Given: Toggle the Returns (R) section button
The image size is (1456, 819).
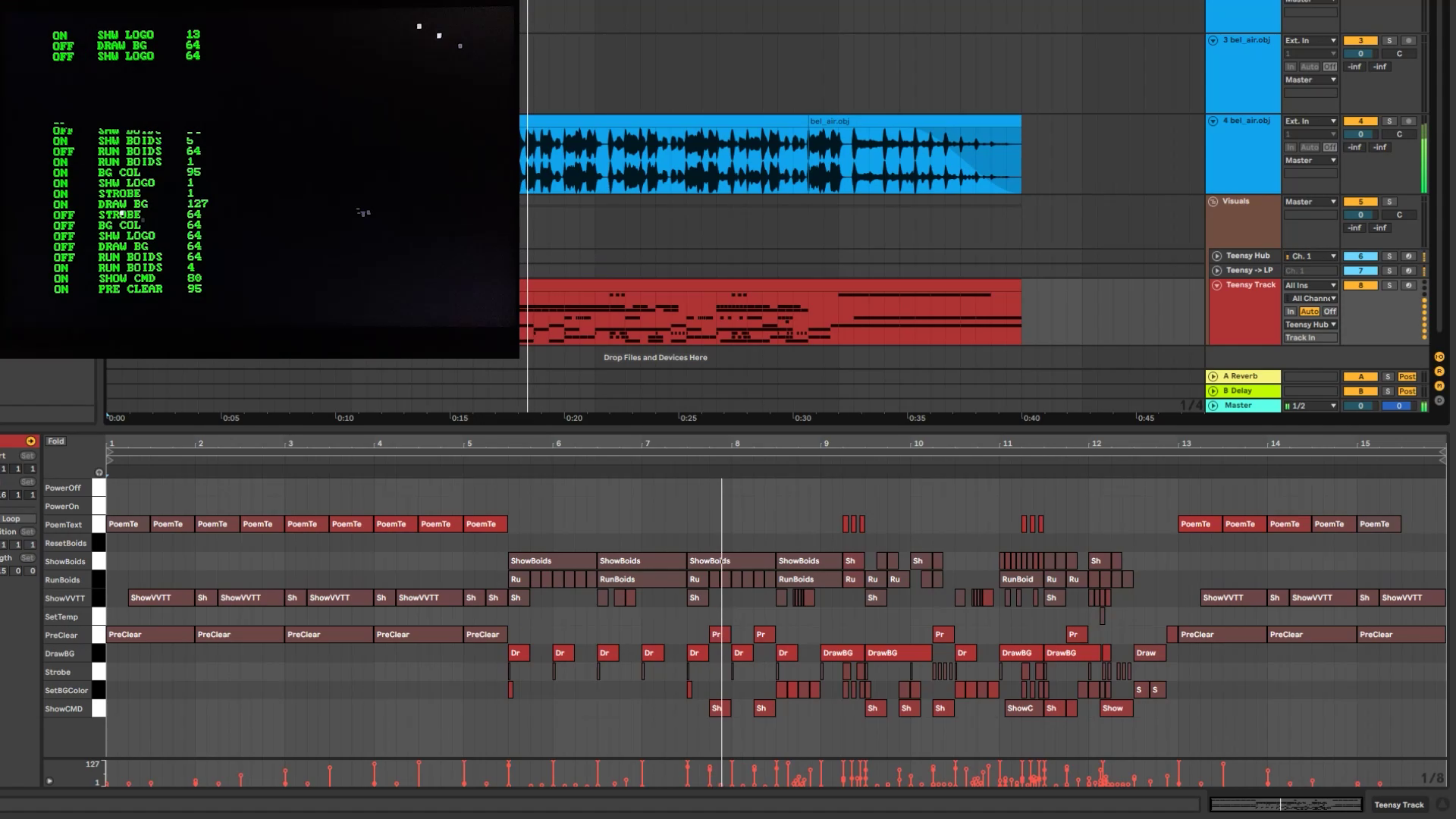Looking at the screenshot, I should 1439,372.
